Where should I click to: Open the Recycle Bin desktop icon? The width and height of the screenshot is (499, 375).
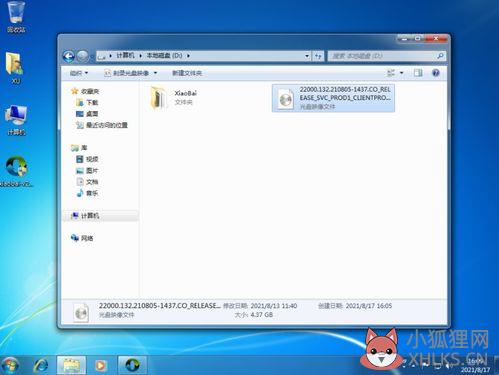point(16,17)
